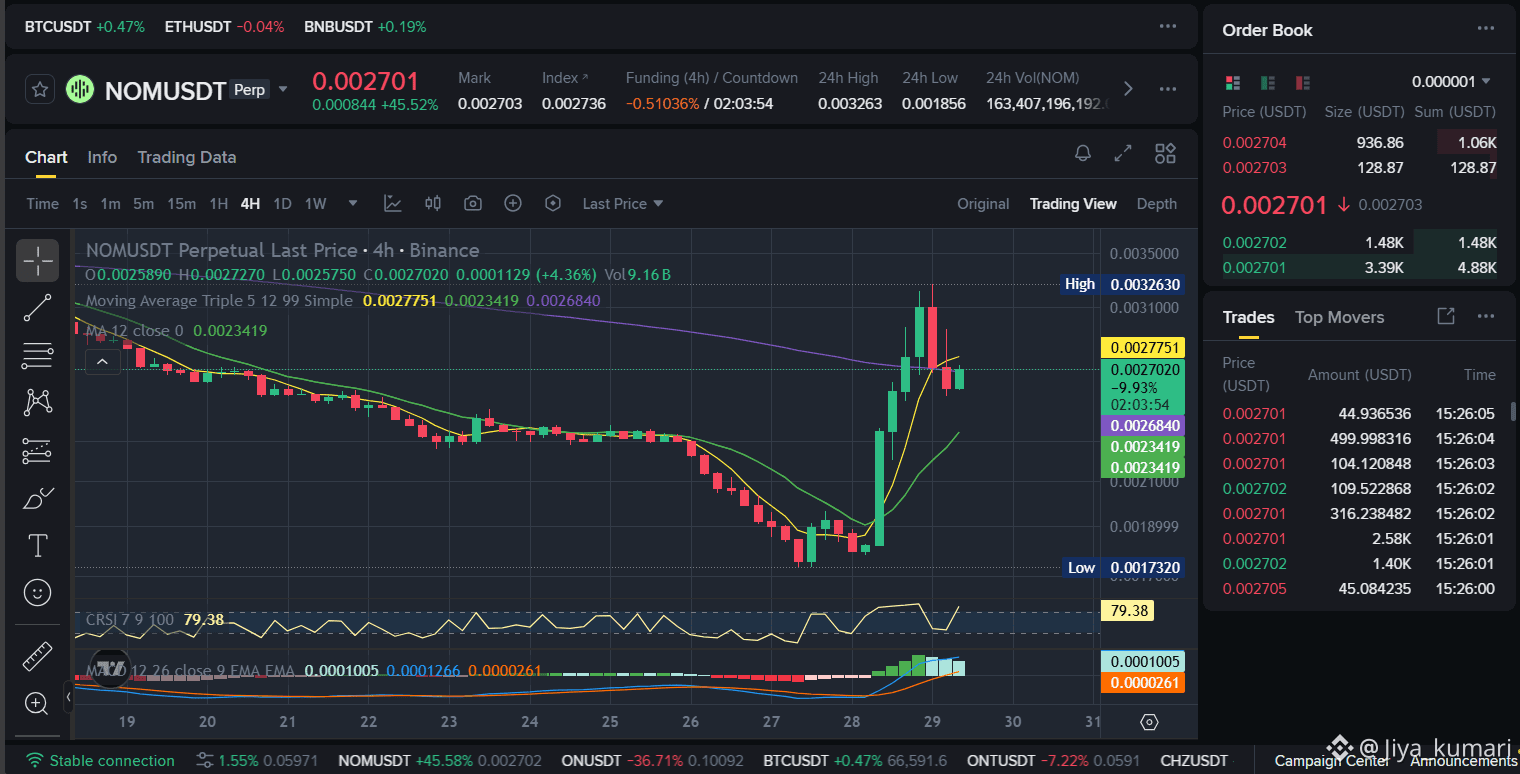
Task: Open the Last Price dropdown
Action: (623, 203)
